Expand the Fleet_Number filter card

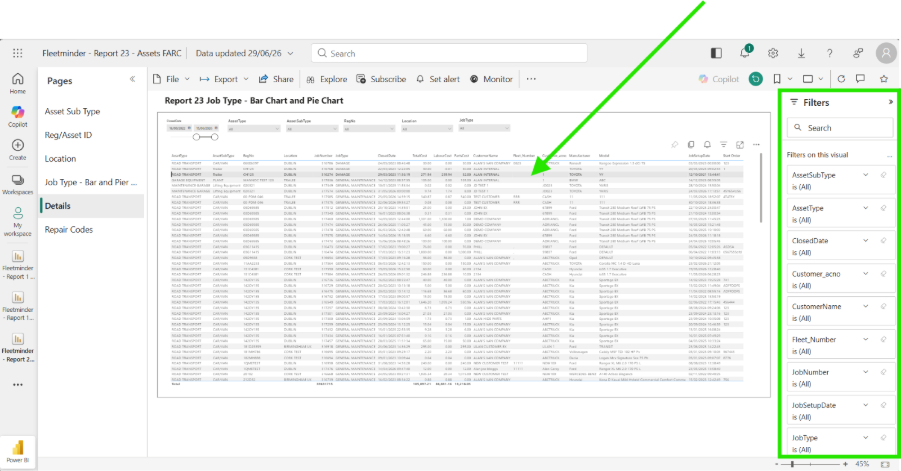[865, 339]
